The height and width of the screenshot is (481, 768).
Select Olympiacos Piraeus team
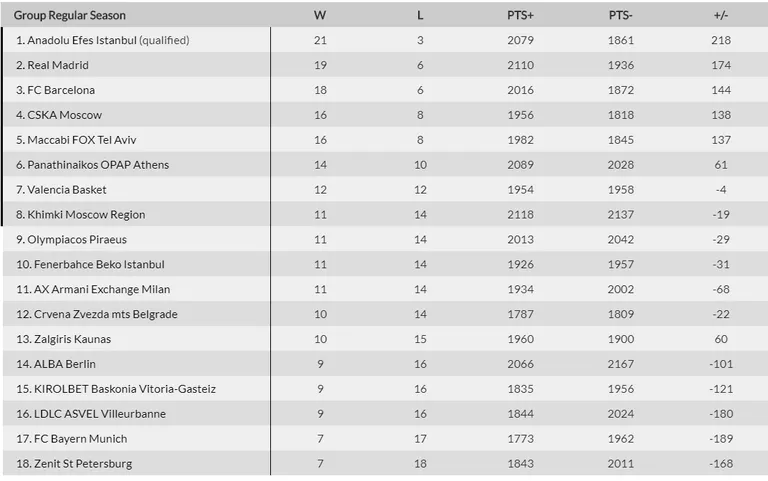pos(77,240)
